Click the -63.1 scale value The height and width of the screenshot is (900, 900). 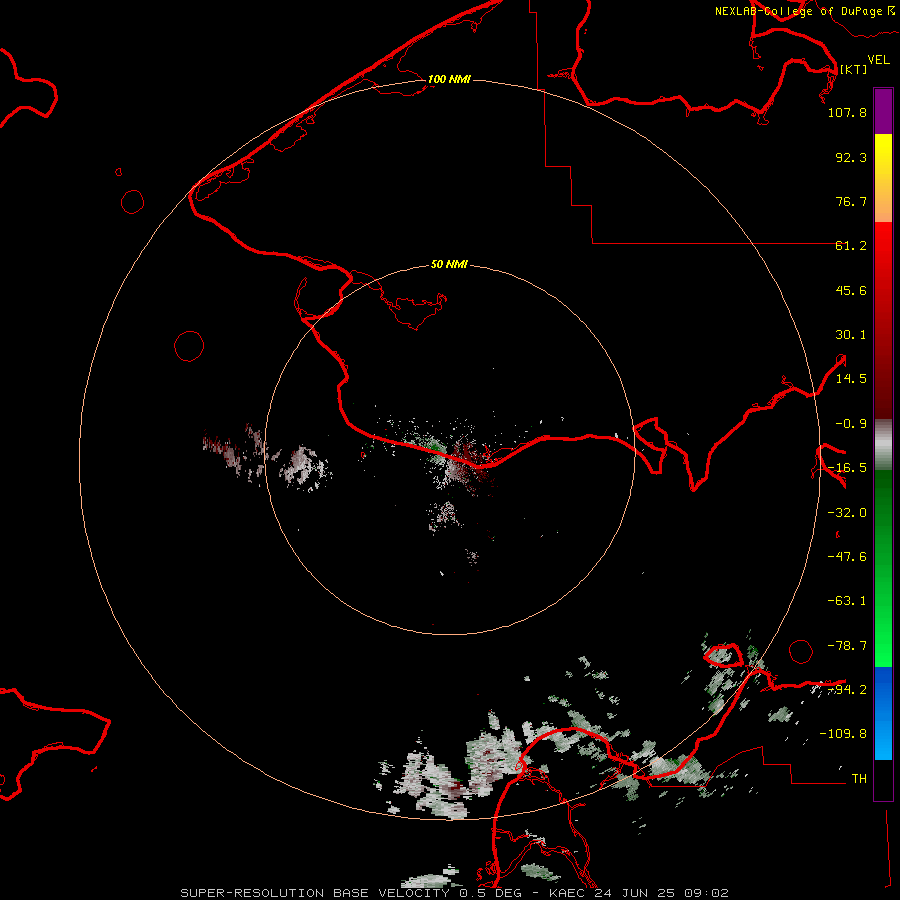(847, 601)
